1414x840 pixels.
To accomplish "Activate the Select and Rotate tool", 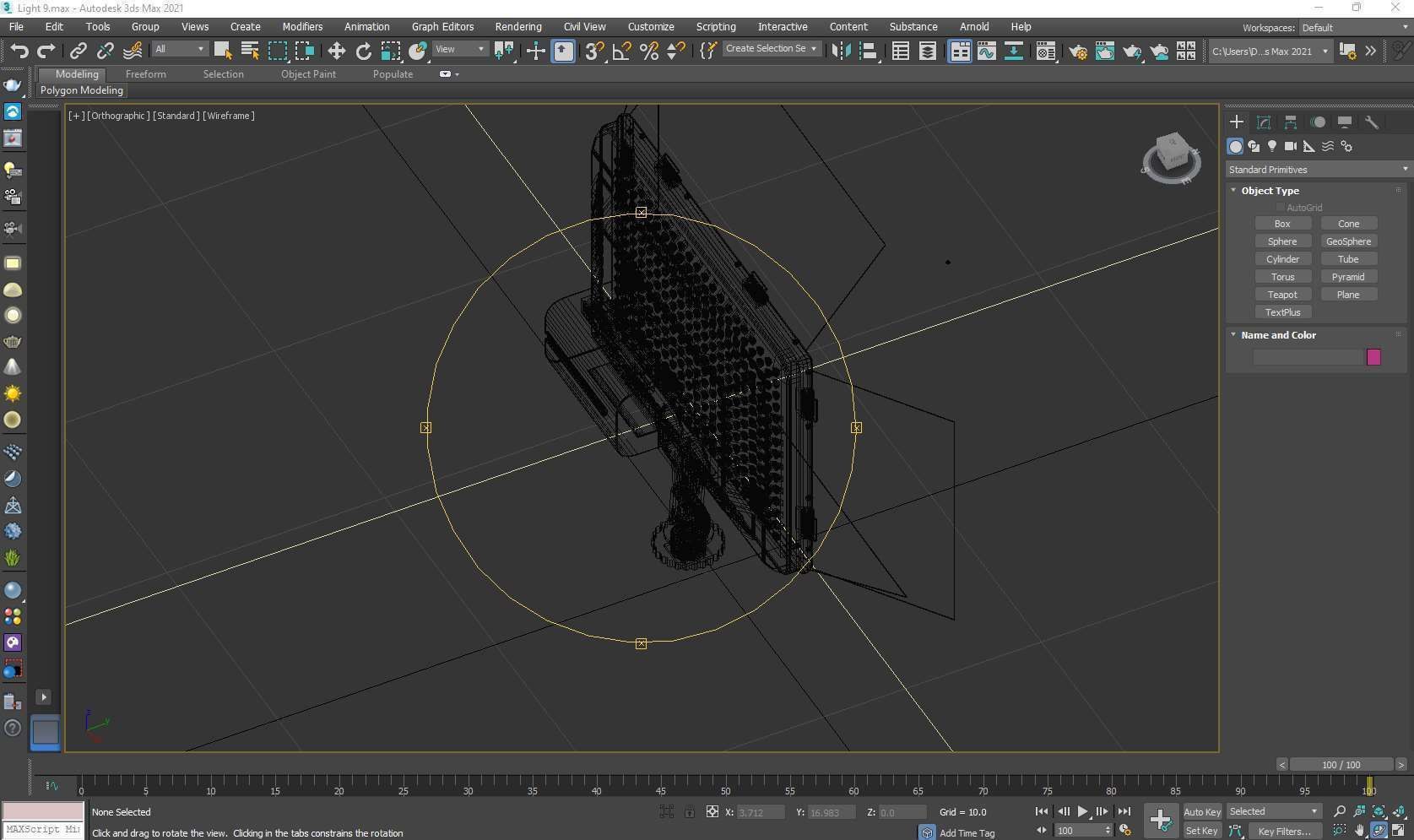I will pos(363,51).
